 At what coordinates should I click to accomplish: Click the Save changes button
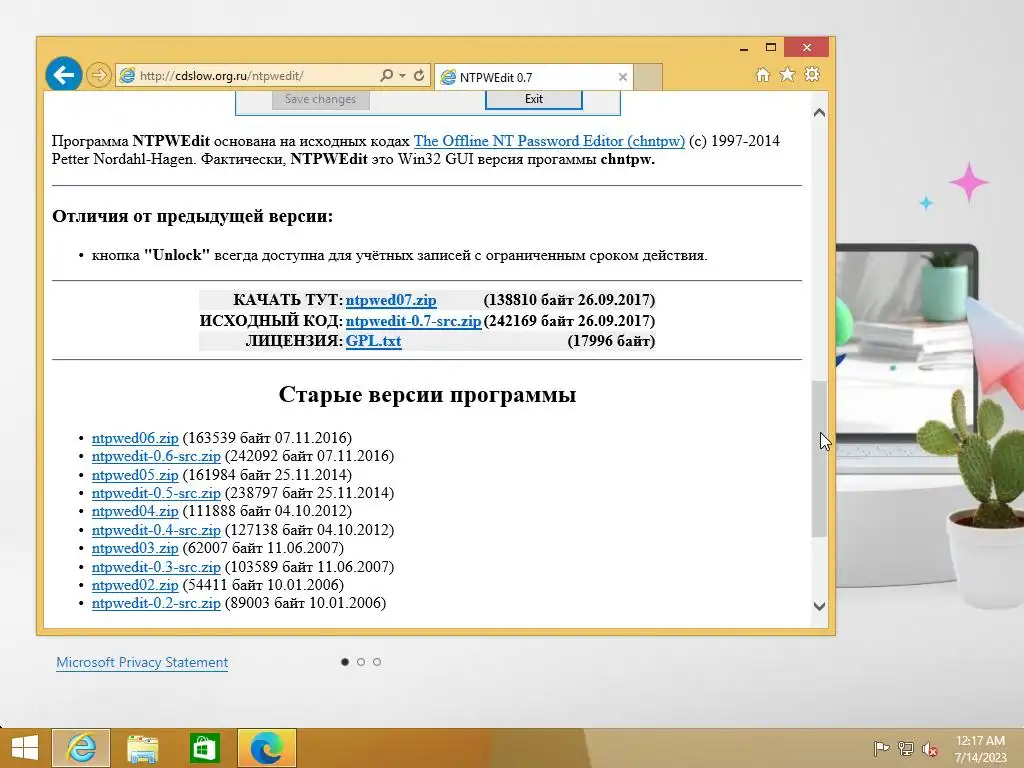tap(321, 99)
